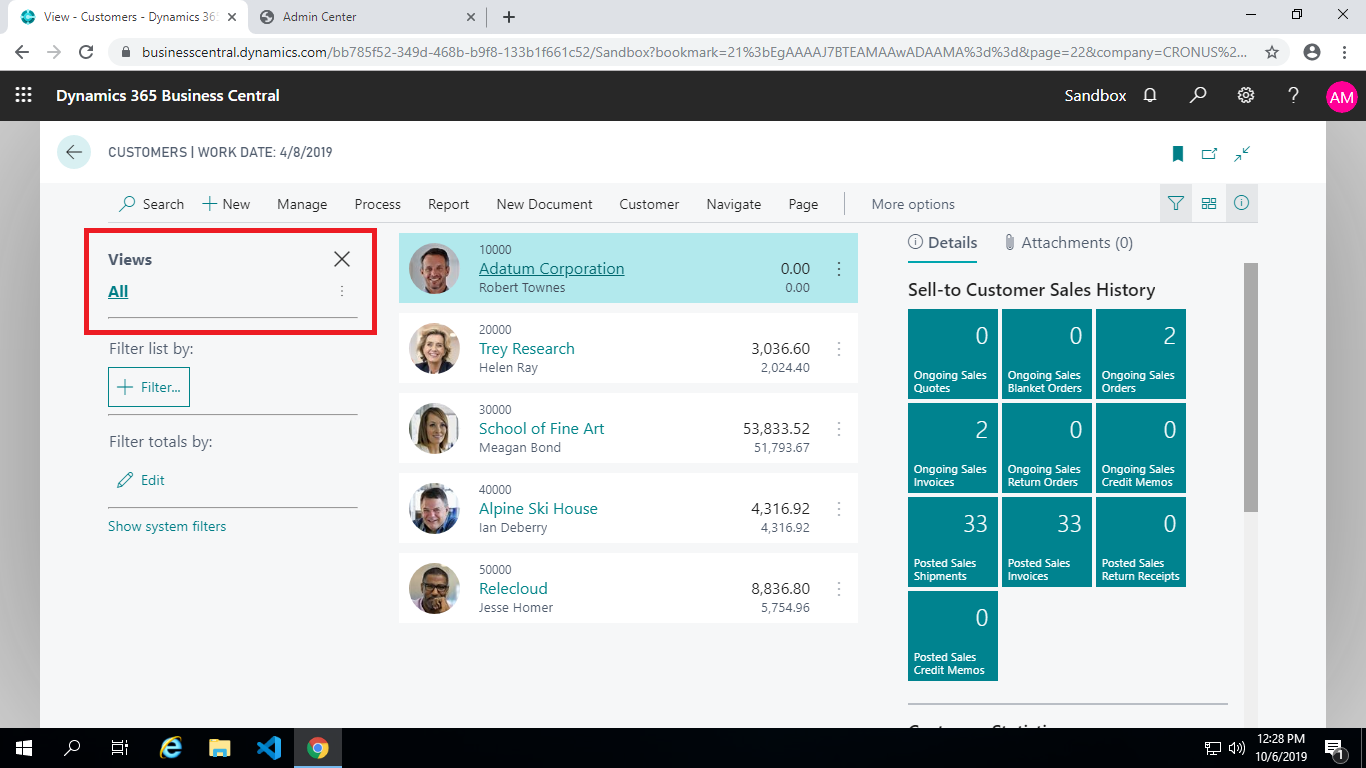The width and height of the screenshot is (1366, 768).
Task: Open Trey Research customer
Action: click(x=527, y=348)
